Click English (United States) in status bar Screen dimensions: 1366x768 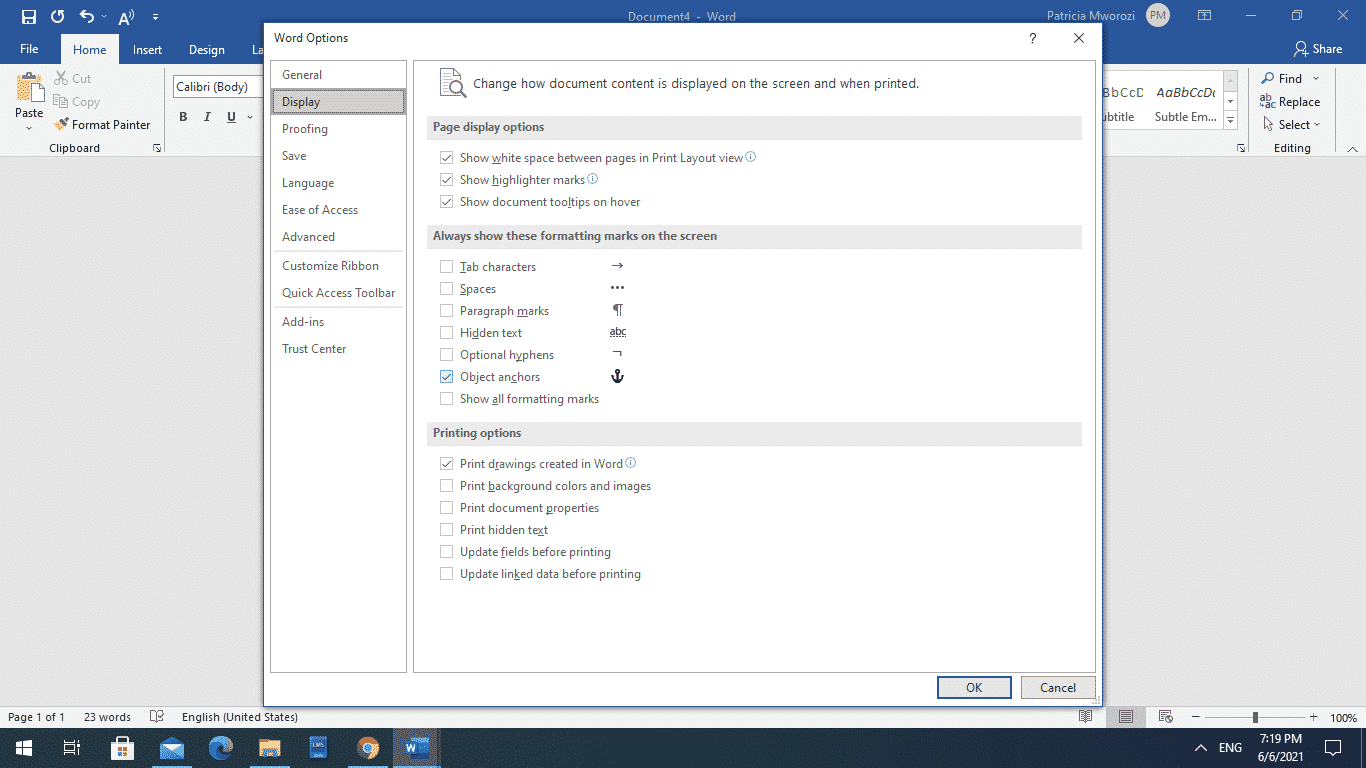240,716
